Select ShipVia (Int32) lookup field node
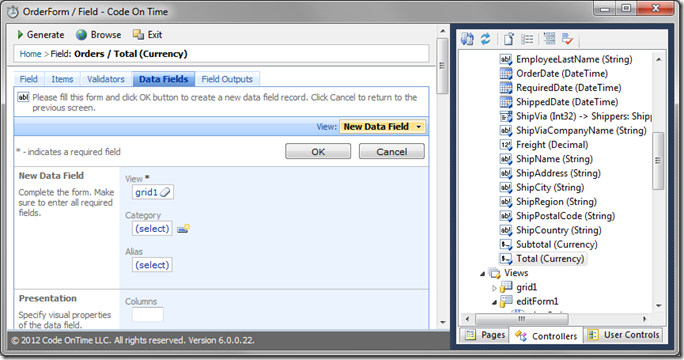Image resolution: width=684 pixels, height=360 pixels. (x=584, y=116)
